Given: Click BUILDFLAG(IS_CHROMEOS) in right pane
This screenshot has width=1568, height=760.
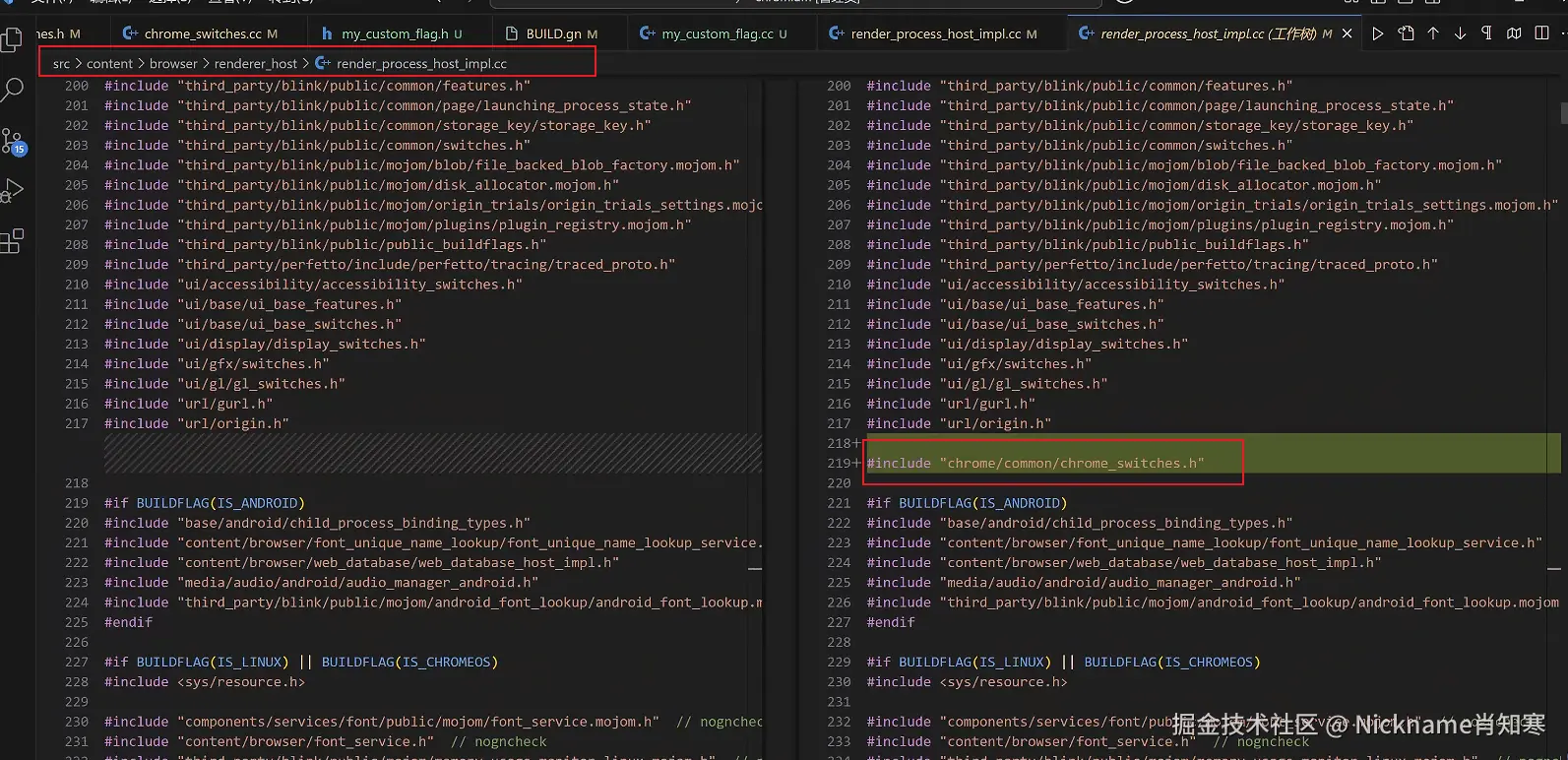Looking at the screenshot, I should point(1172,662).
